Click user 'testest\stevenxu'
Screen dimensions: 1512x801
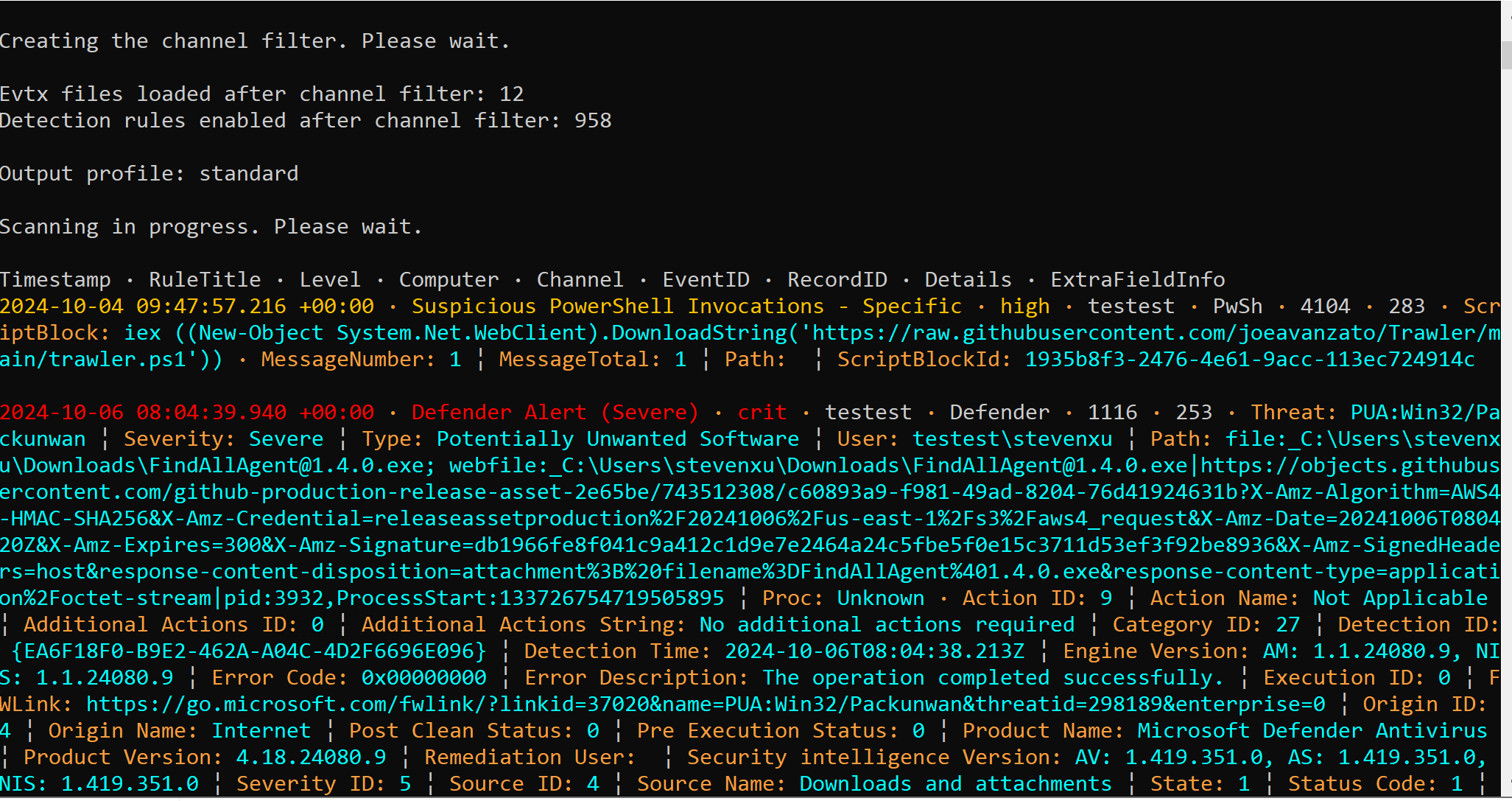1012,439
